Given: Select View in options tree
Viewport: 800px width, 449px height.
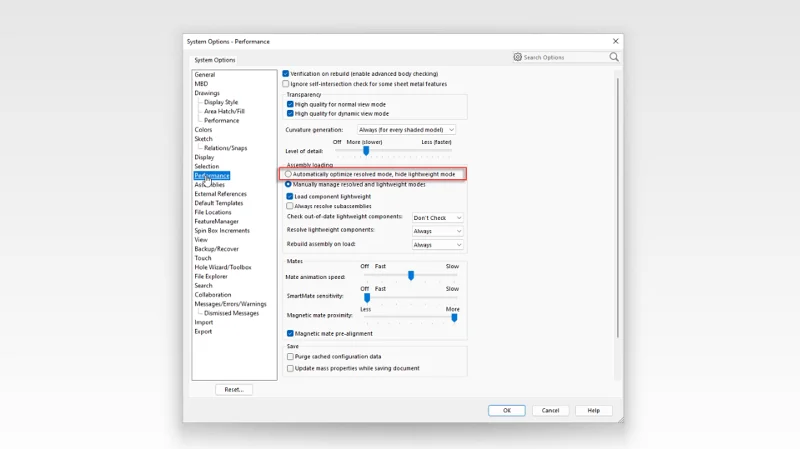Looking at the screenshot, I should (201, 240).
